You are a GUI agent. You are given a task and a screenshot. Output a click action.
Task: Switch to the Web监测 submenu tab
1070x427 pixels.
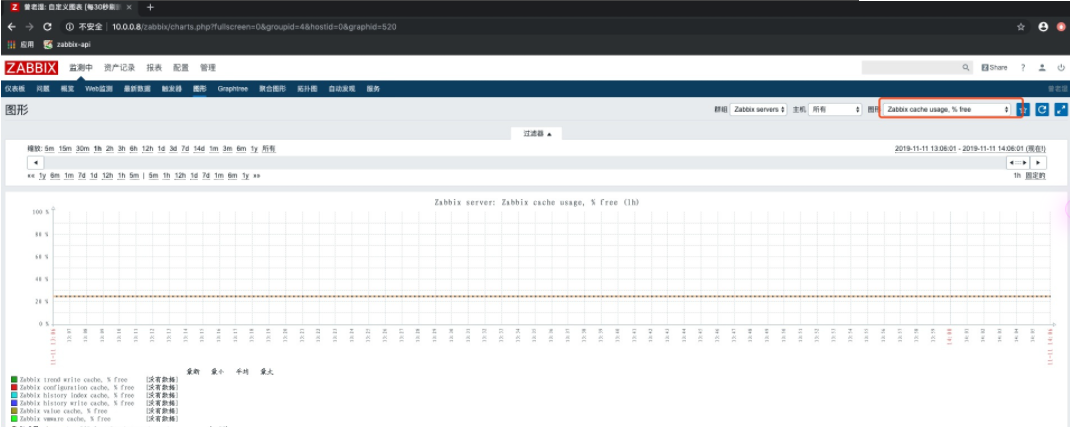click(99, 89)
